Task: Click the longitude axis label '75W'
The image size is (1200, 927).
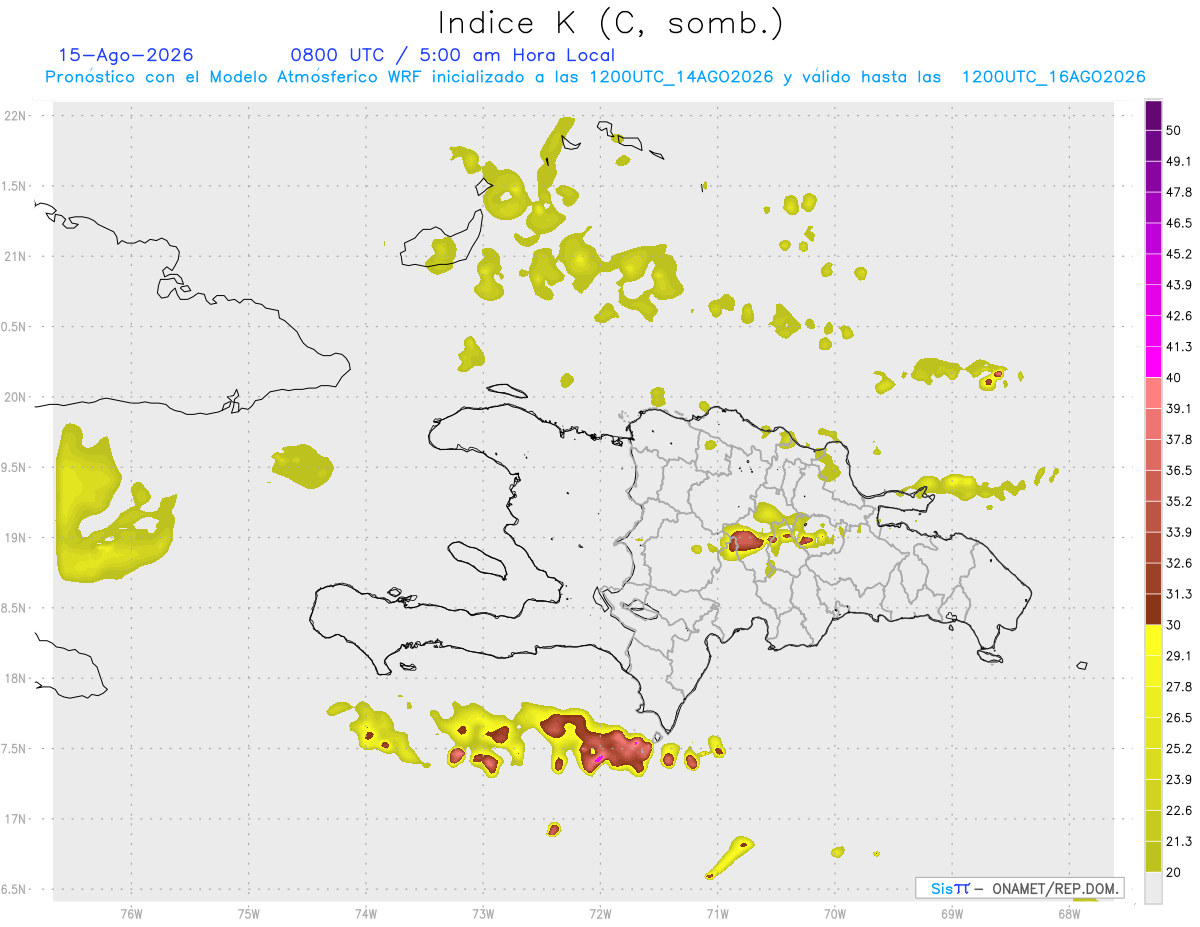Action: tap(249, 913)
